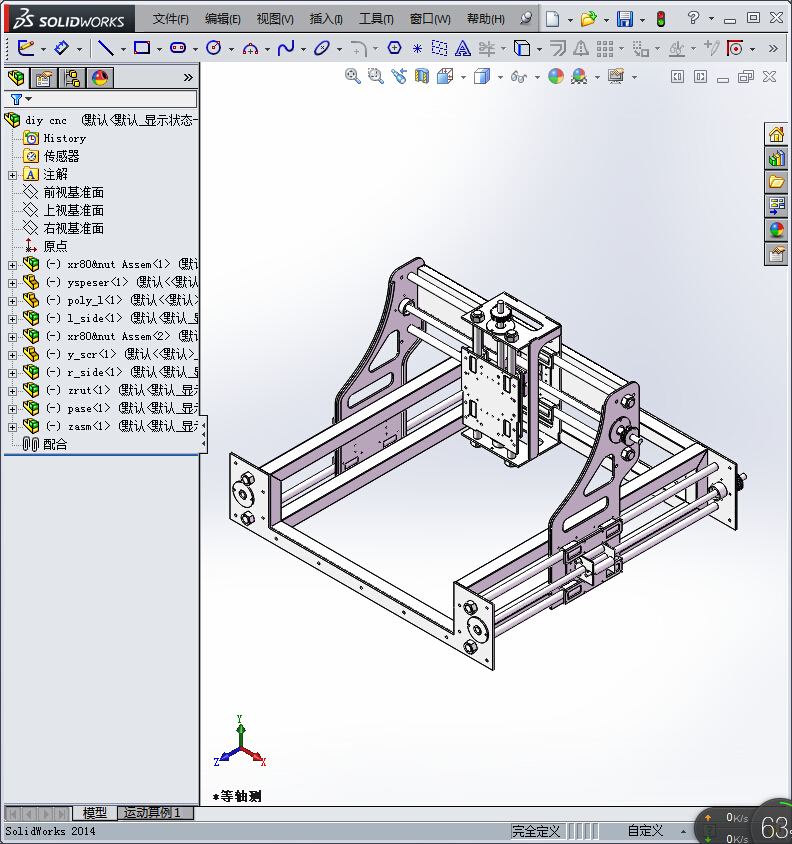Select the Line sketch tool
The height and width of the screenshot is (844, 792).
click(x=106, y=48)
